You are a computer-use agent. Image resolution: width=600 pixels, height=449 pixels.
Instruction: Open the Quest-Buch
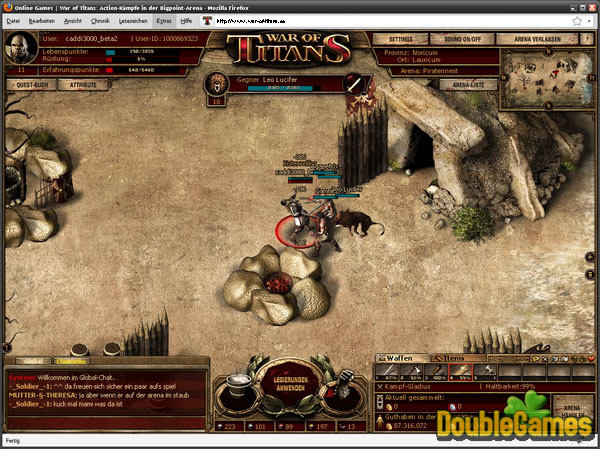(x=32, y=85)
